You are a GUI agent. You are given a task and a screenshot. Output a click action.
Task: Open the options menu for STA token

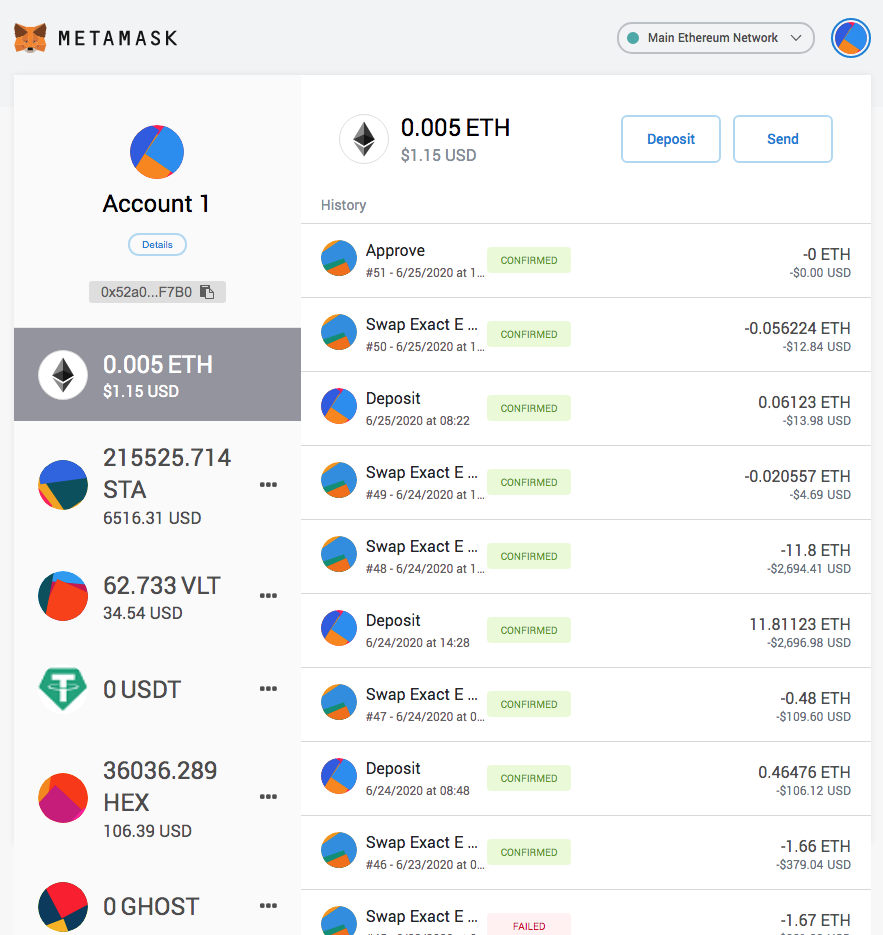tap(268, 485)
